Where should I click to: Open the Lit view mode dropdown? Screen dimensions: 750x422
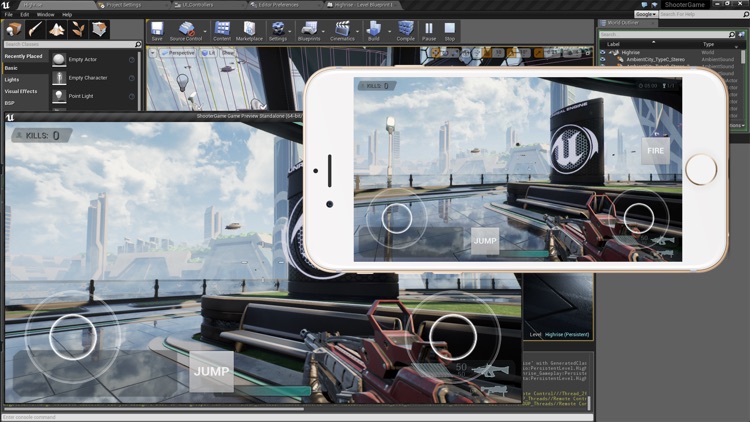(x=207, y=52)
